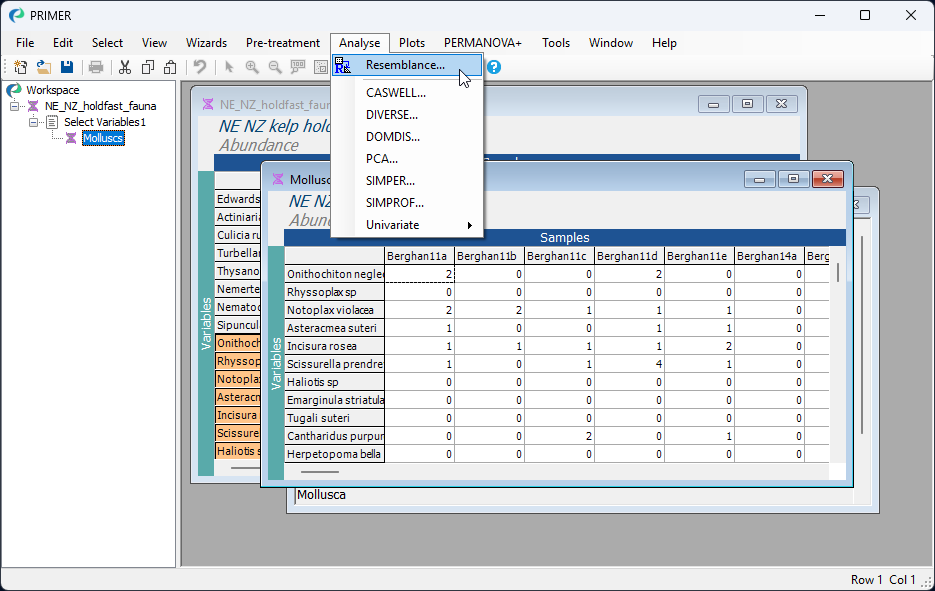This screenshot has height=591, width=935.
Task: Click the Cut scissors icon
Action: point(125,67)
